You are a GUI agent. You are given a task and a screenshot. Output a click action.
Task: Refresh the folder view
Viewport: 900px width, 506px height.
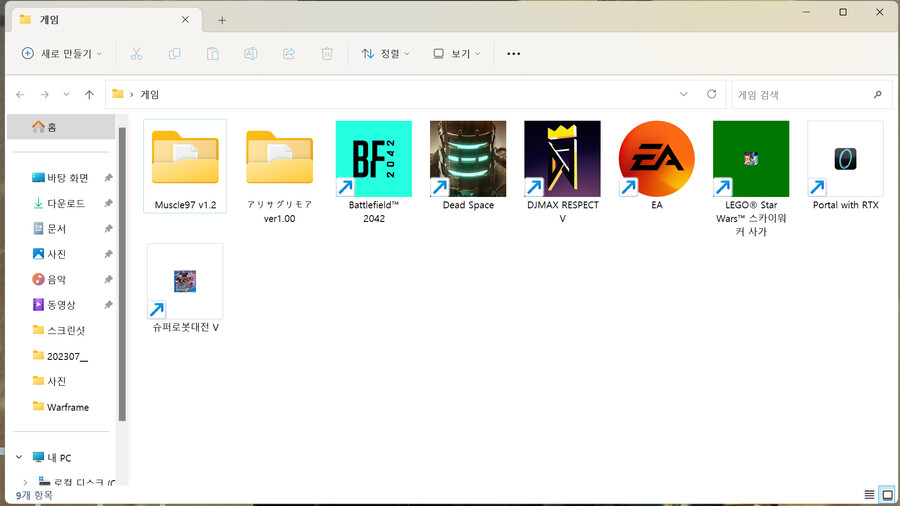[712, 94]
